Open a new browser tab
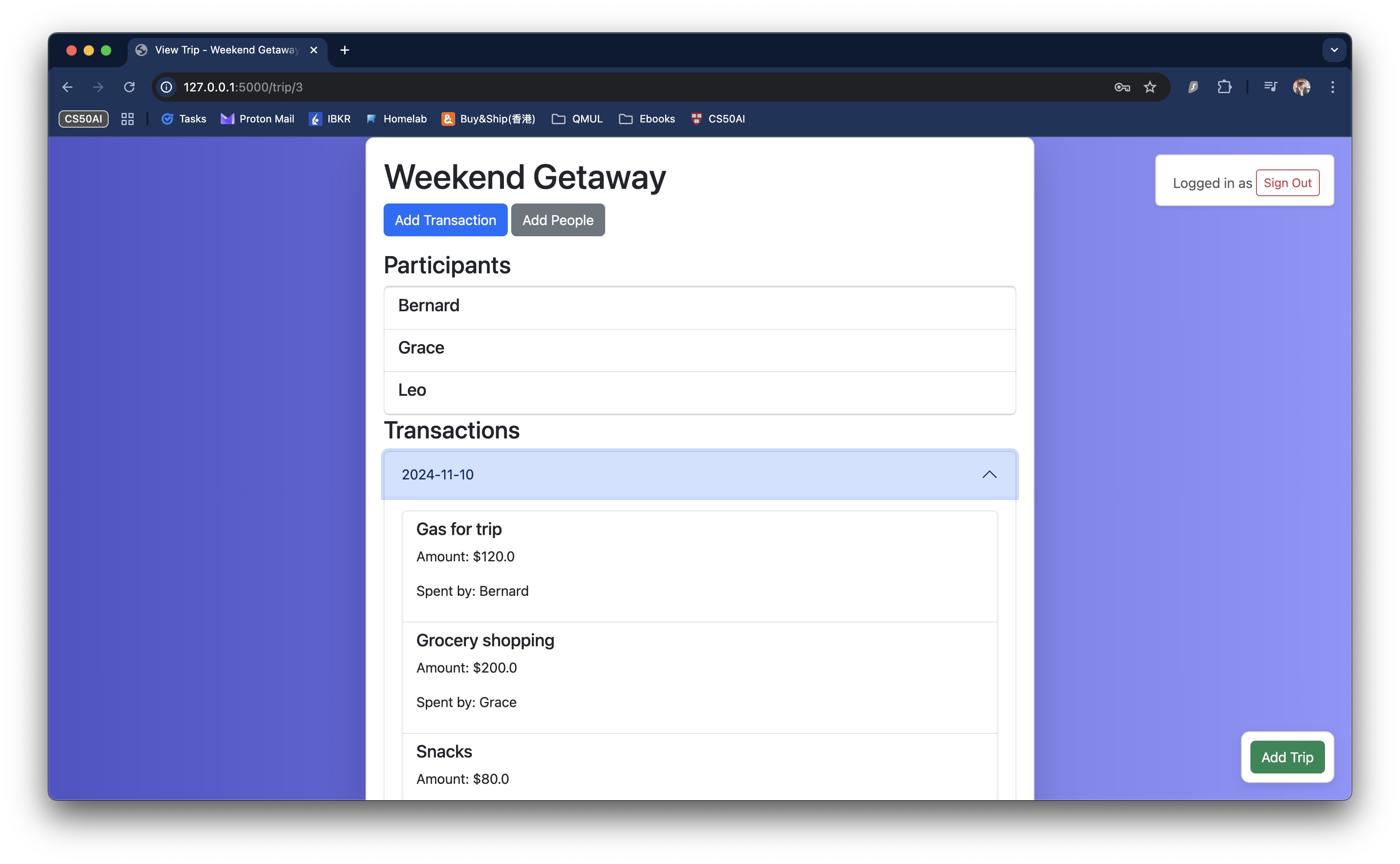 pyautogui.click(x=344, y=50)
